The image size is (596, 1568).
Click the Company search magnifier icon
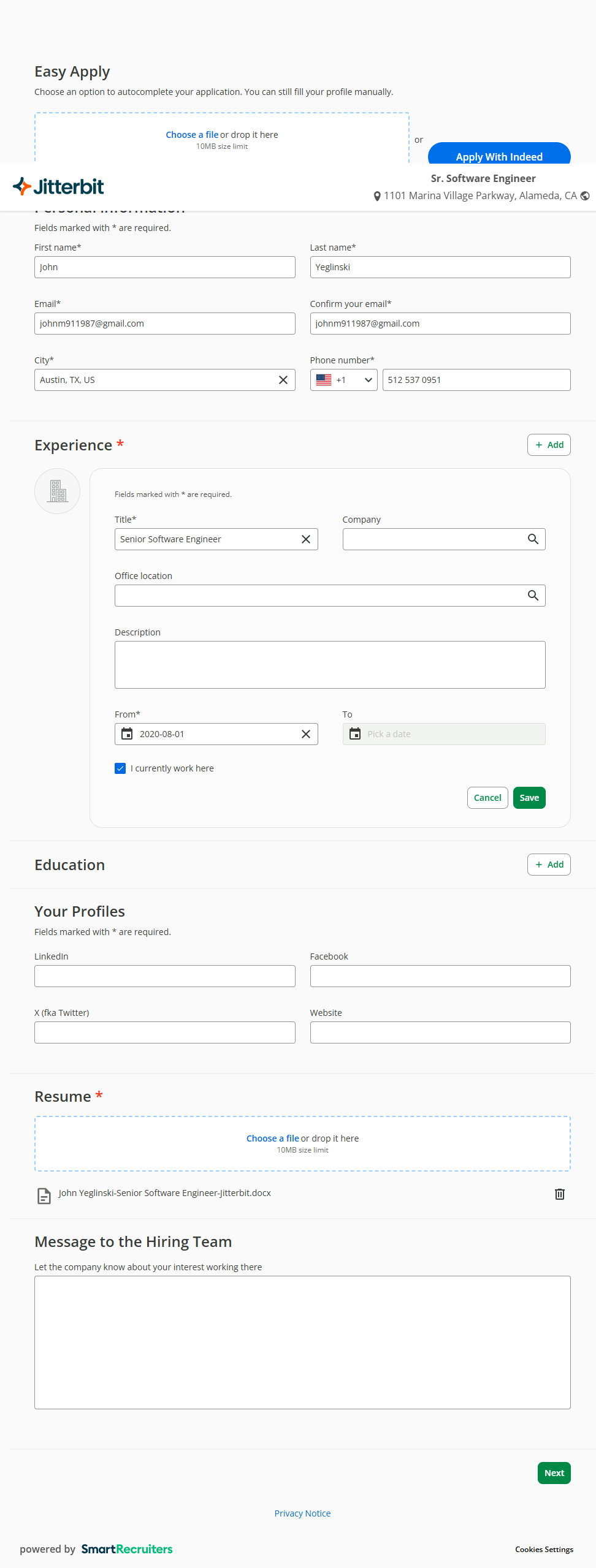pos(533,539)
